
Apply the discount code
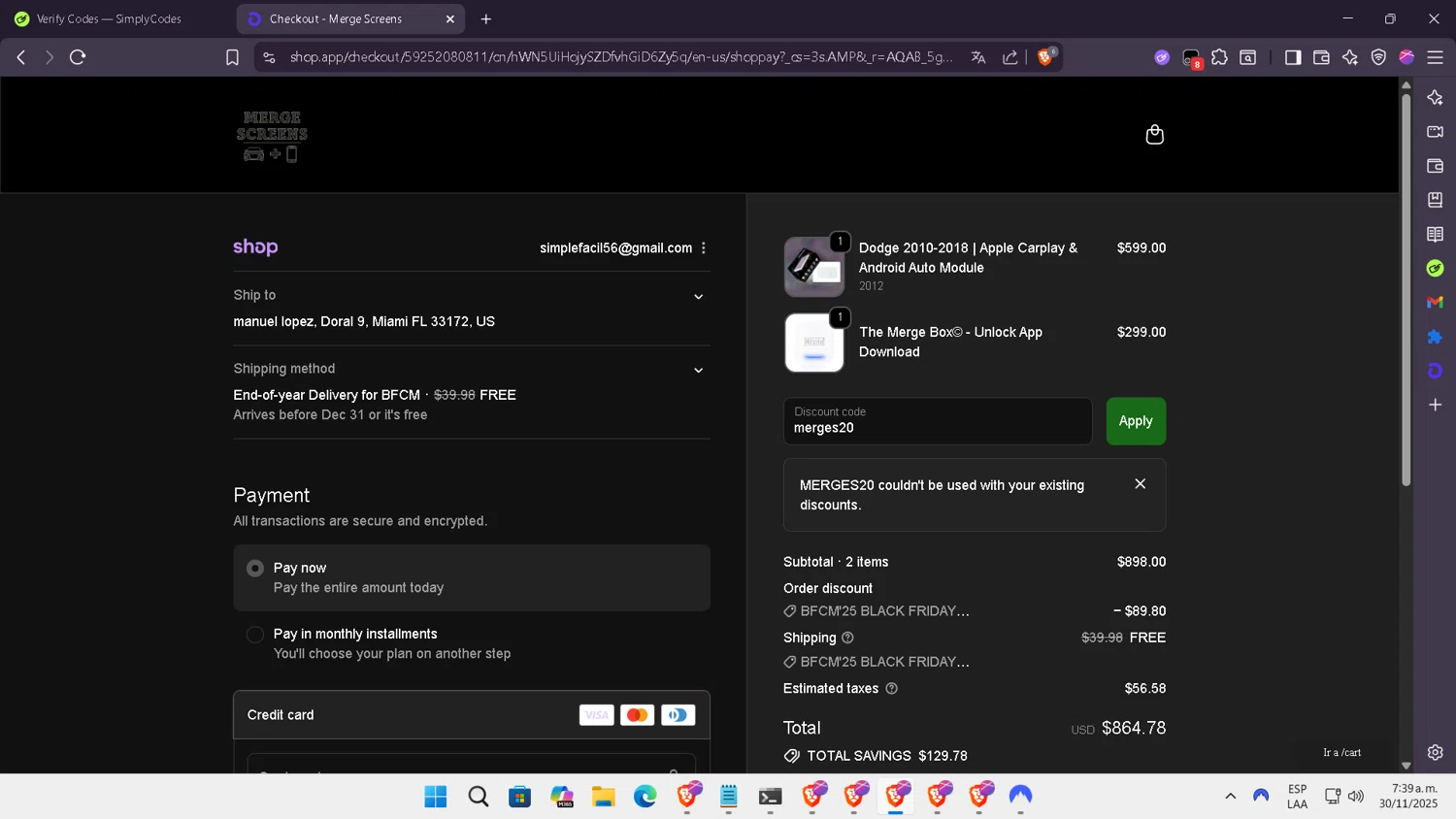point(1136,421)
